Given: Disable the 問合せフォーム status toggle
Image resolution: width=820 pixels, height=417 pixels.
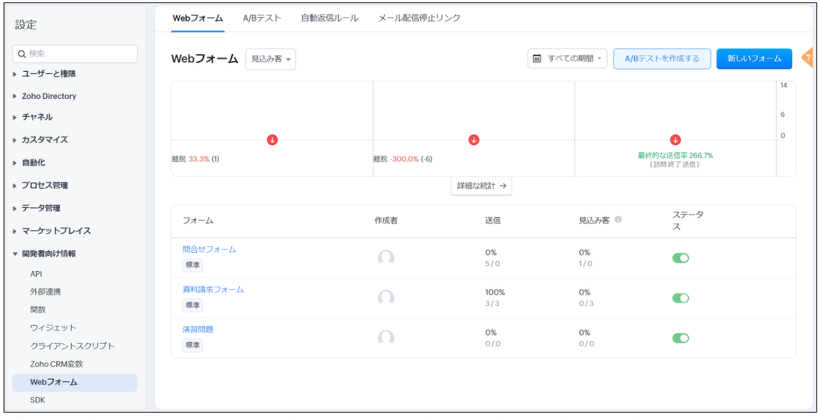Looking at the screenshot, I should click(x=680, y=258).
